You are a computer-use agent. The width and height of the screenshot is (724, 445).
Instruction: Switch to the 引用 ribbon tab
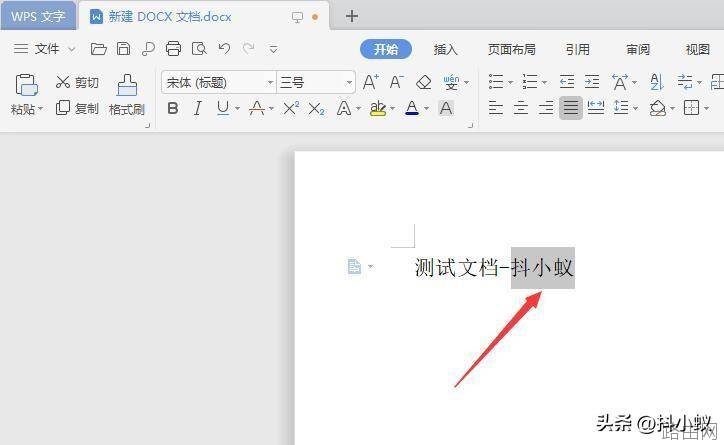click(x=578, y=49)
